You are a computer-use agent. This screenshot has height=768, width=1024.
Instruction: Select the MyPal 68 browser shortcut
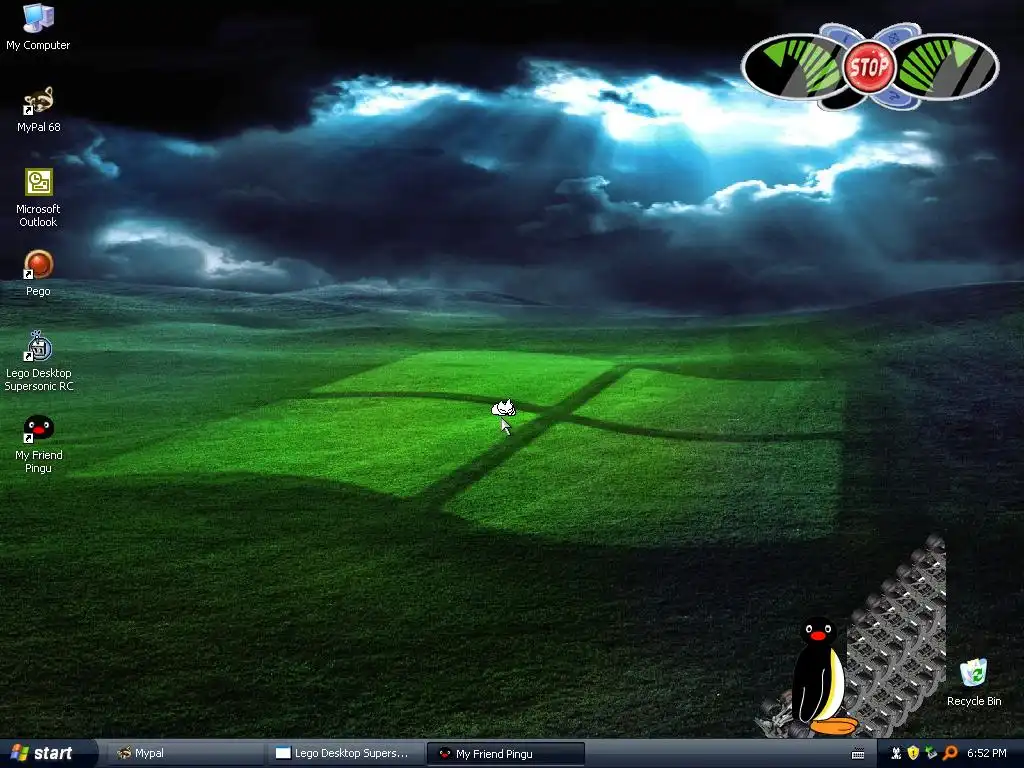click(39, 109)
